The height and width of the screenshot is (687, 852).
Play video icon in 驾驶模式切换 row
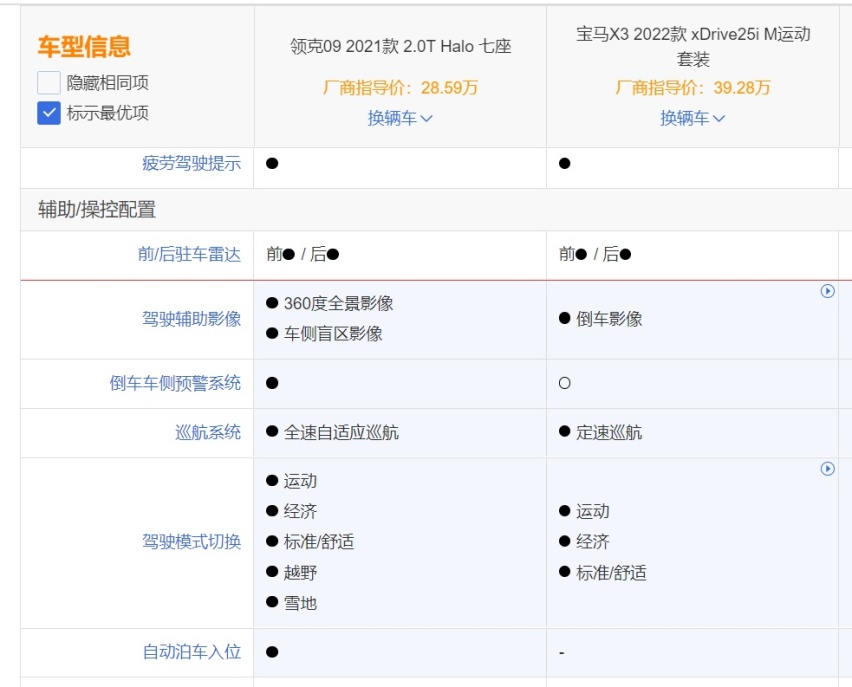(x=827, y=469)
